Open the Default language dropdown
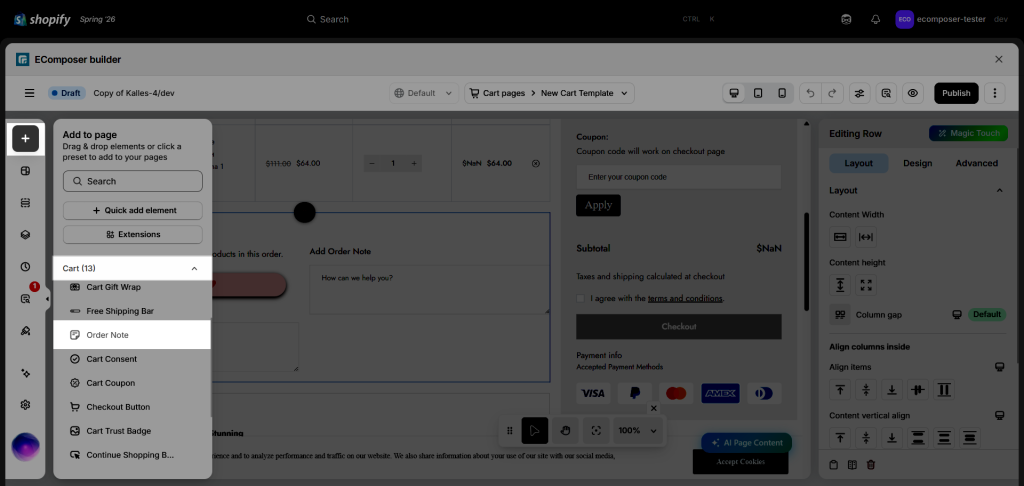1024x486 pixels. [424, 93]
